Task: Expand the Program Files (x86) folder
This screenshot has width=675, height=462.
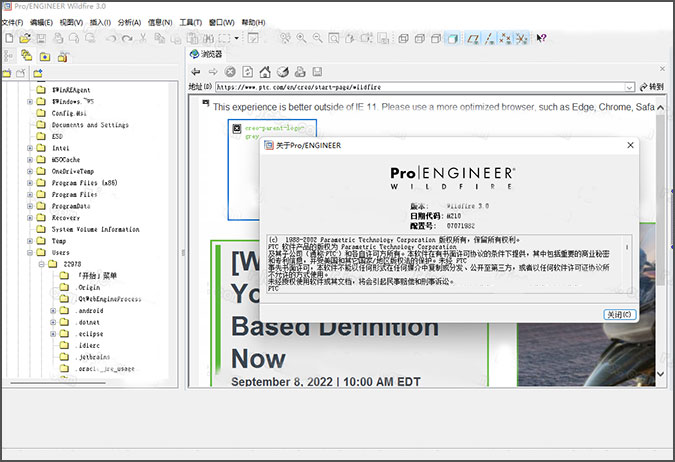Action: click(x=30, y=183)
